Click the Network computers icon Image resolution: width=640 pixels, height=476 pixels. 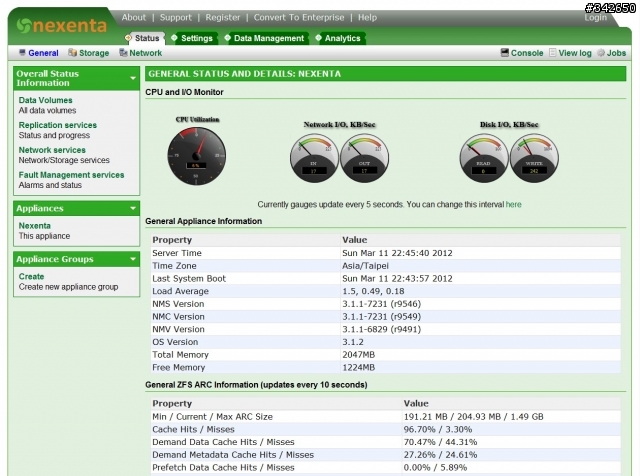(x=123, y=53)
